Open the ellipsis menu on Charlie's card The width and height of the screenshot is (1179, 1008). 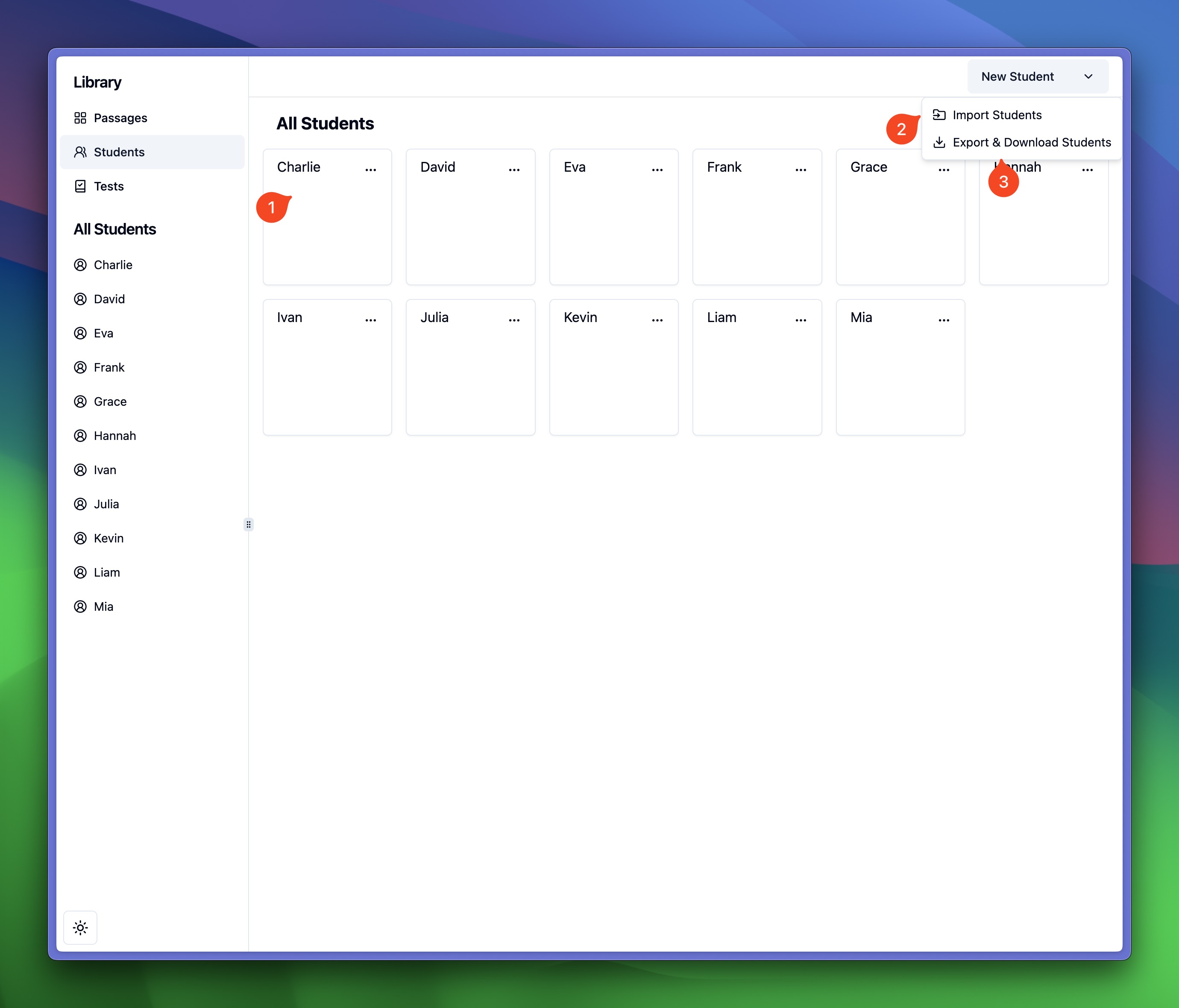(x=370, y=168)
